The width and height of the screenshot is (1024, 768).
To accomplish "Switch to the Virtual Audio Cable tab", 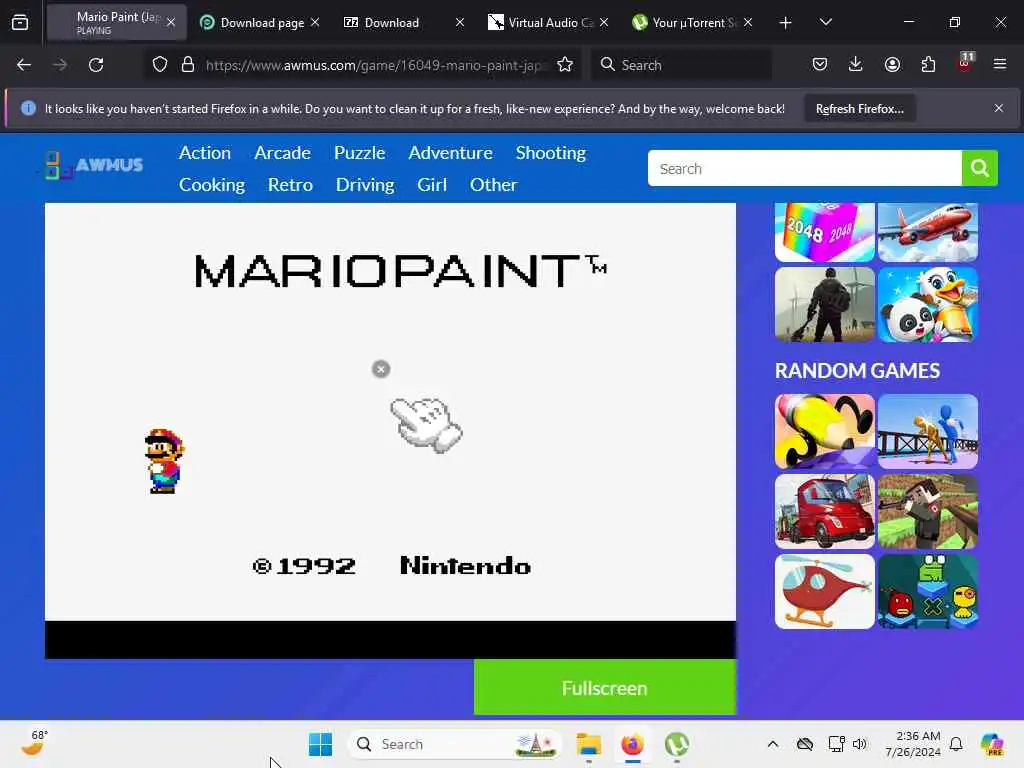I will click(549, 22).
